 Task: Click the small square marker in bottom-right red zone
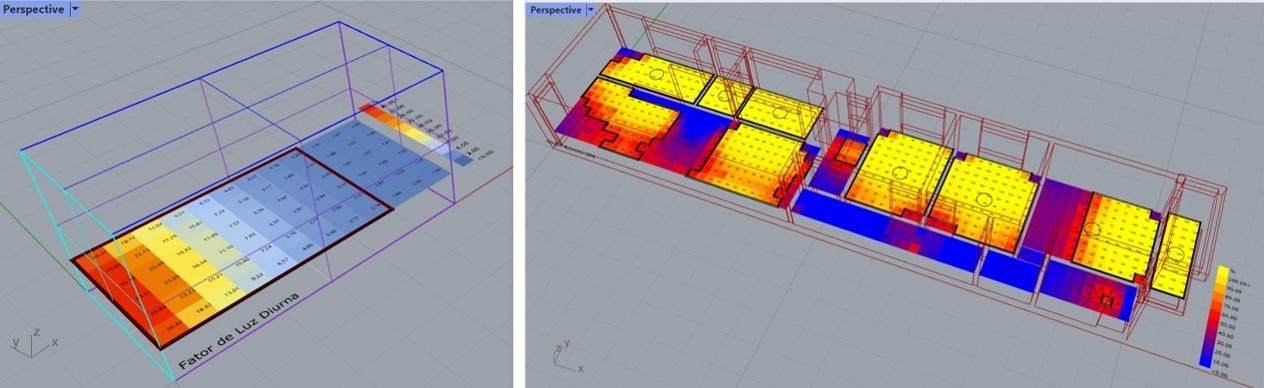pos(1106,298)
